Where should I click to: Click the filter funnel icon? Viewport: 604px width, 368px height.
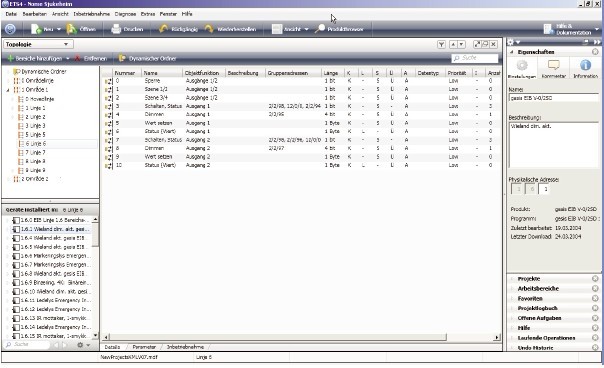point(441,45)
